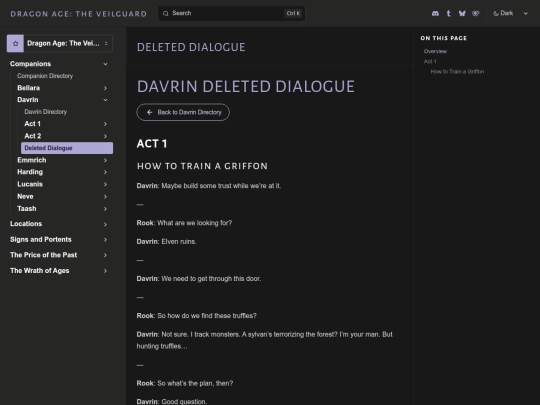Screen dimensions: 540x405
Task: Click the HOW TO TRAIN A GRIFFON heading
Action: tap(202, 166)
